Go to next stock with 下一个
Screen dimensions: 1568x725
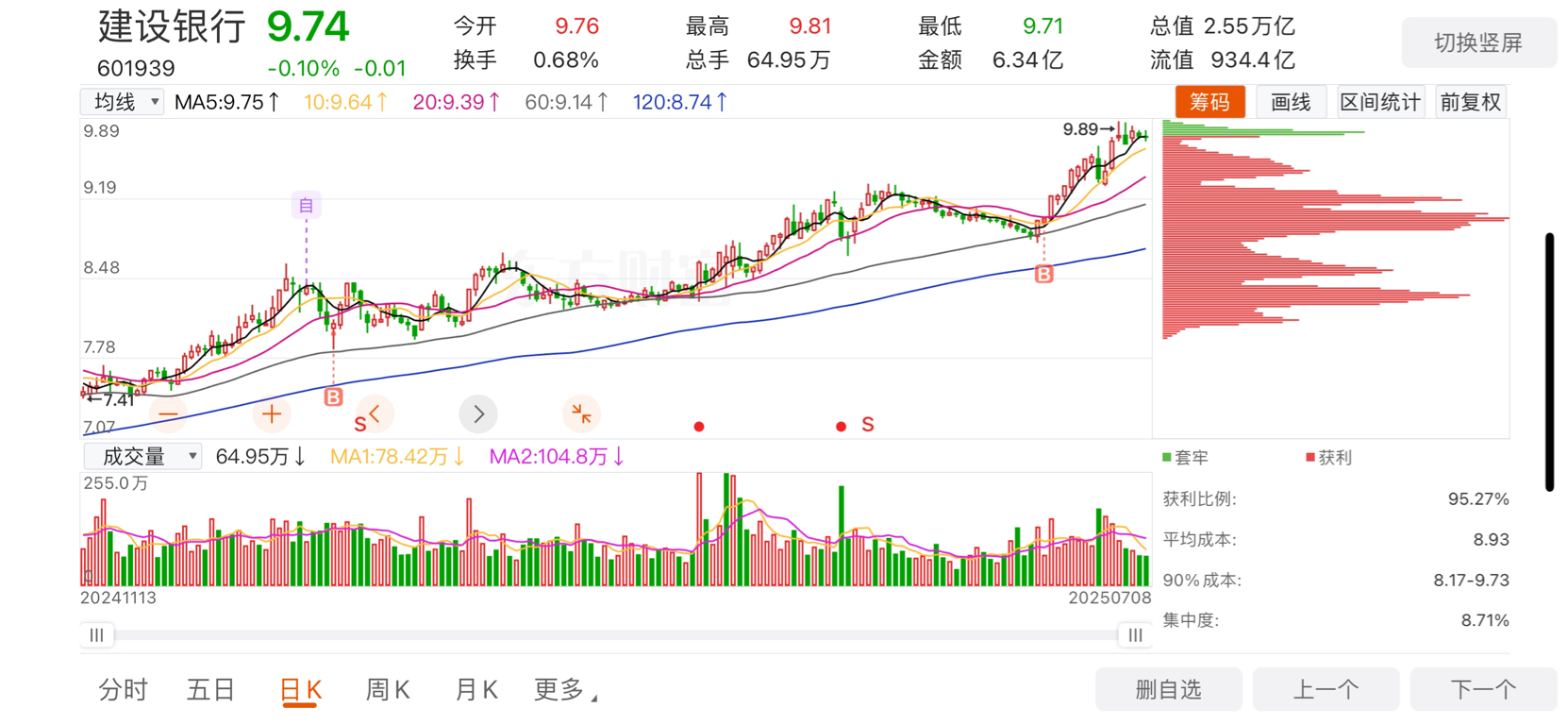point(1483,689)
